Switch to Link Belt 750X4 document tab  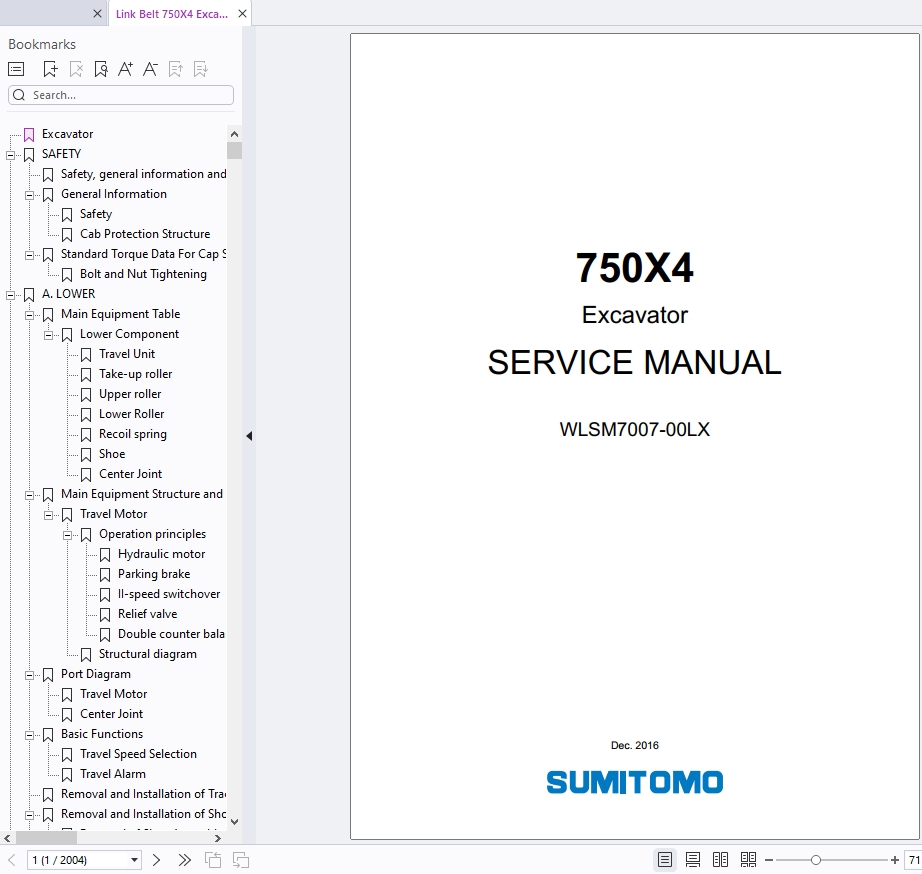[170, 14]
